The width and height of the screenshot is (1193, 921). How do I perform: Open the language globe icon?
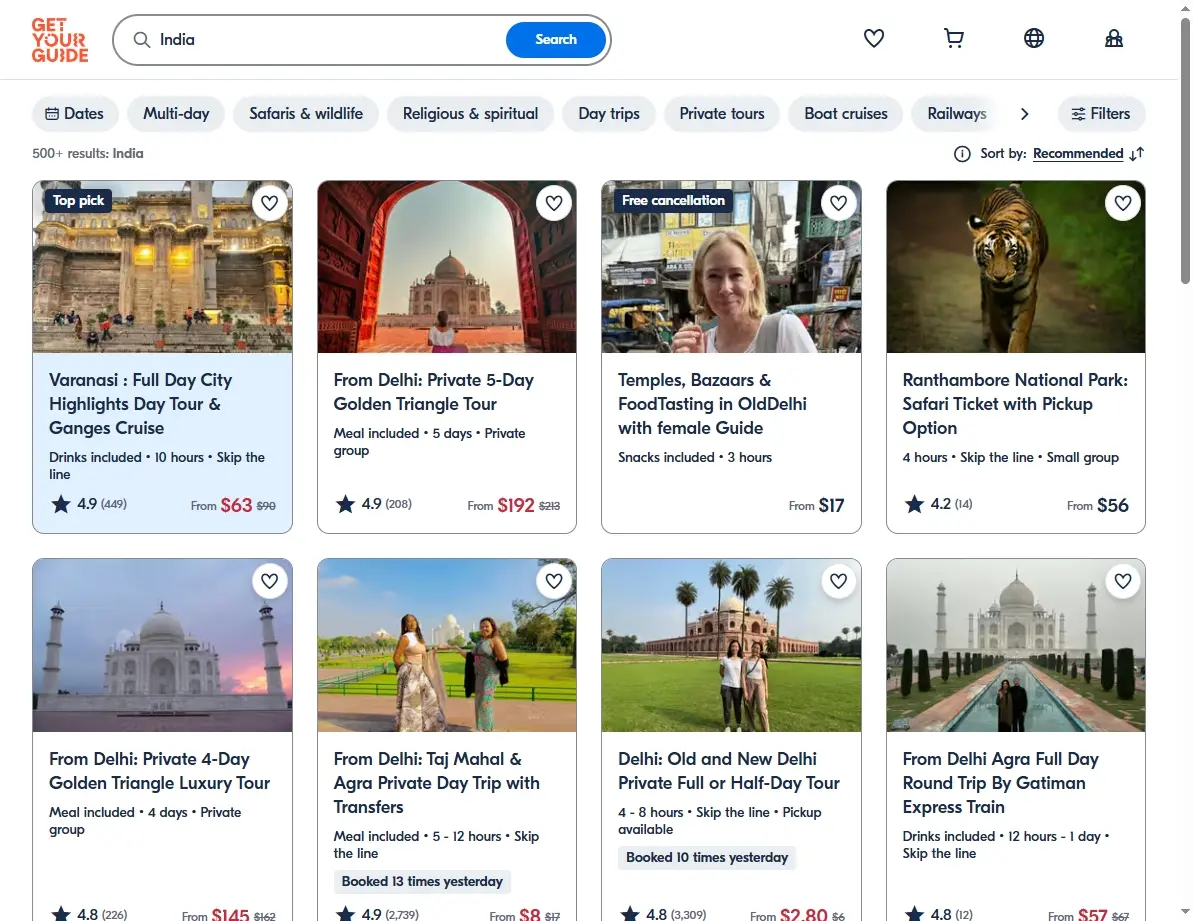click(1033, 38)
